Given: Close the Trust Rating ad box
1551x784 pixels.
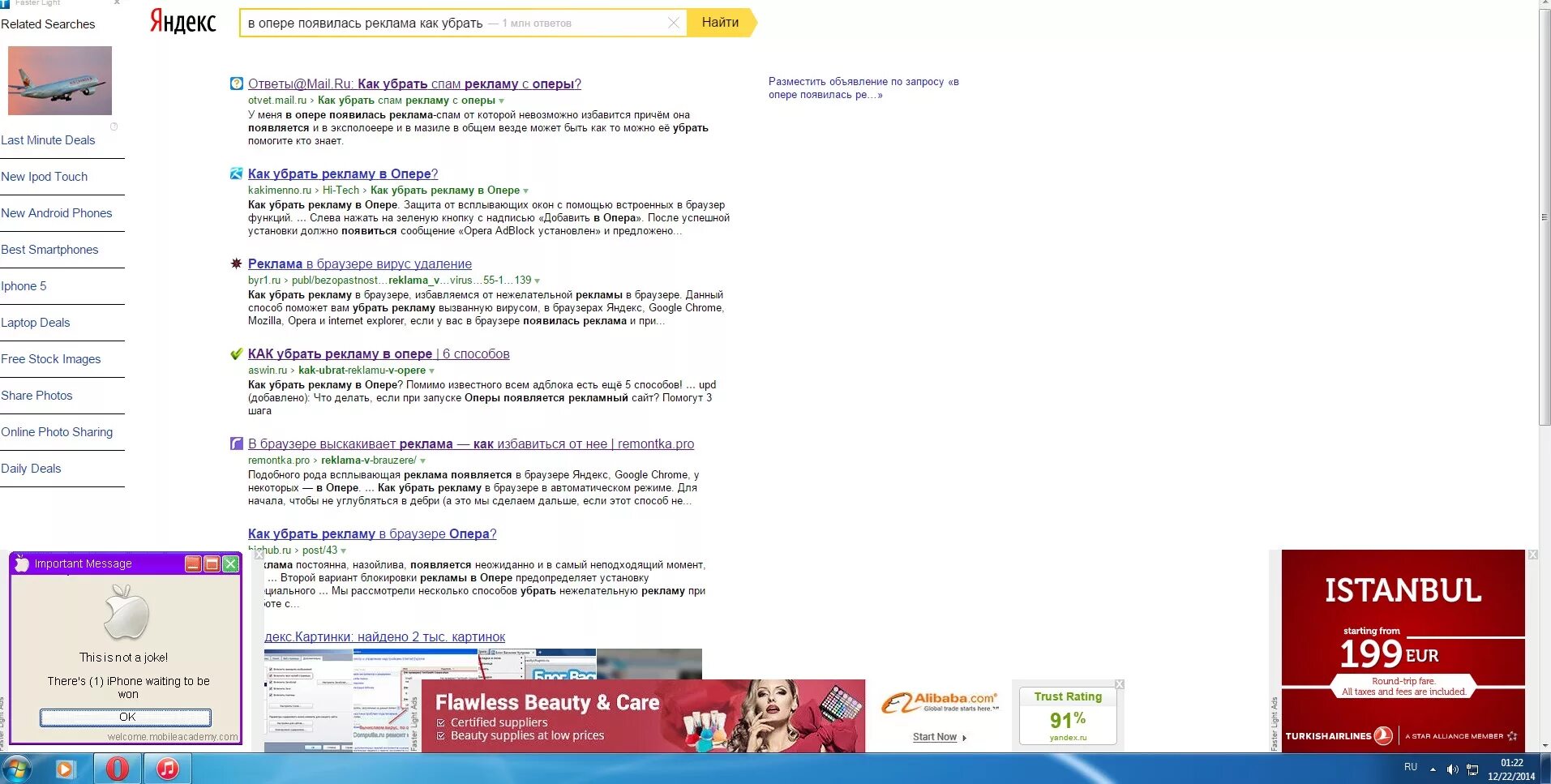Looking at the screenshot, I should point(1120,684).
